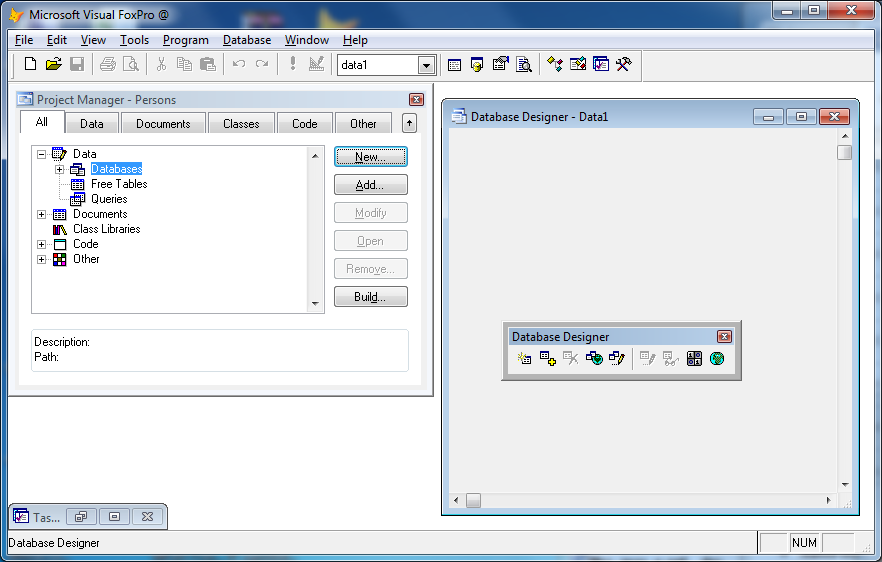Open the Edit menu
The width and height of the screenshot is (882, 562).
coord(57,40)
